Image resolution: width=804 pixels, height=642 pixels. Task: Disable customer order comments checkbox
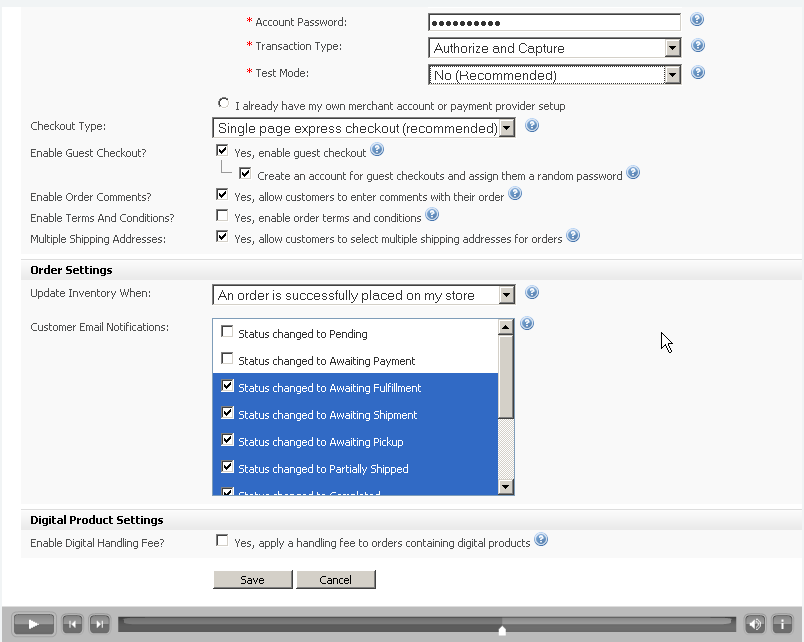click(x=222, y=194)
